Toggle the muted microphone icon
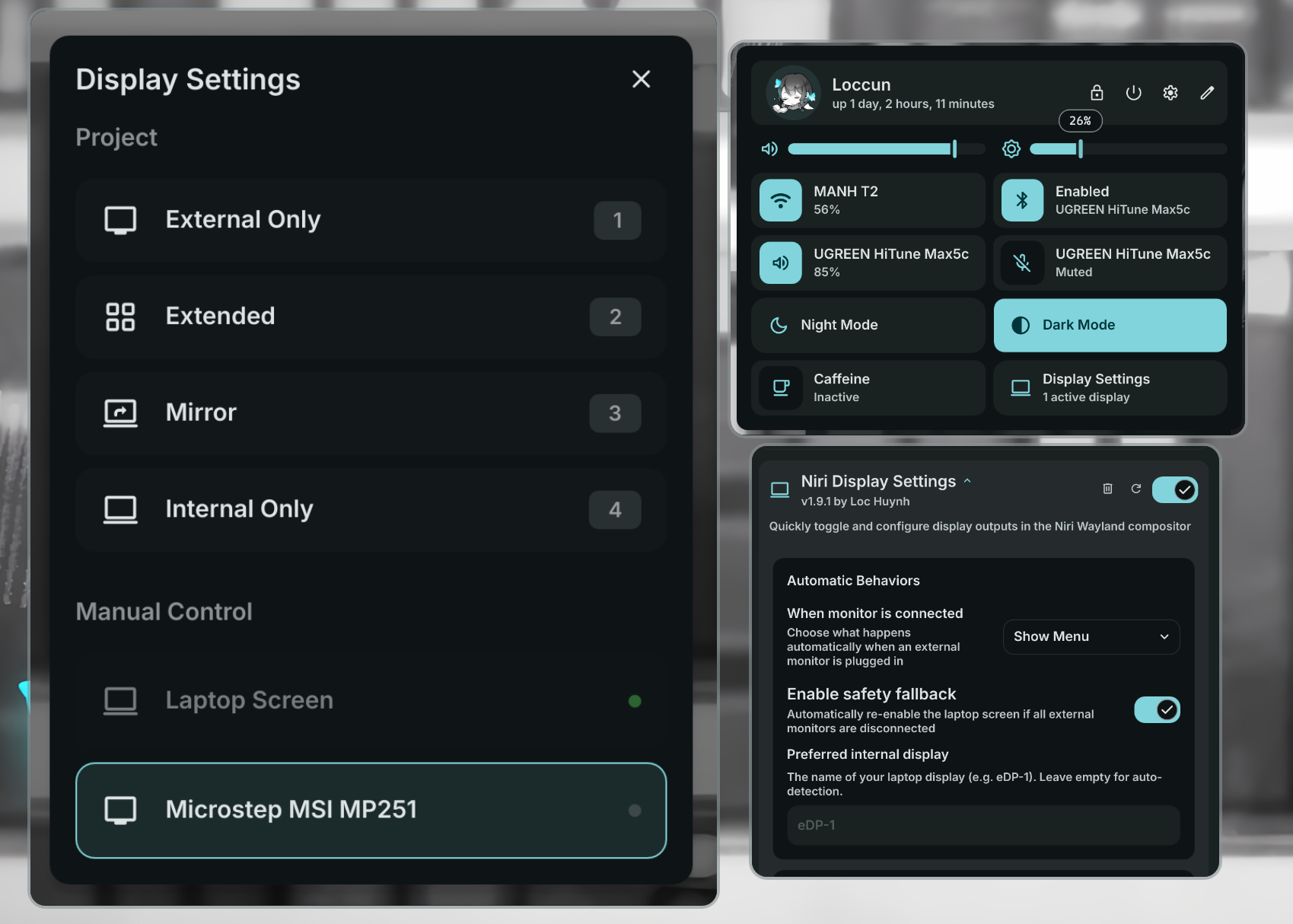1293x924 pixels. pyautogui.click(x=1022, y=263)
